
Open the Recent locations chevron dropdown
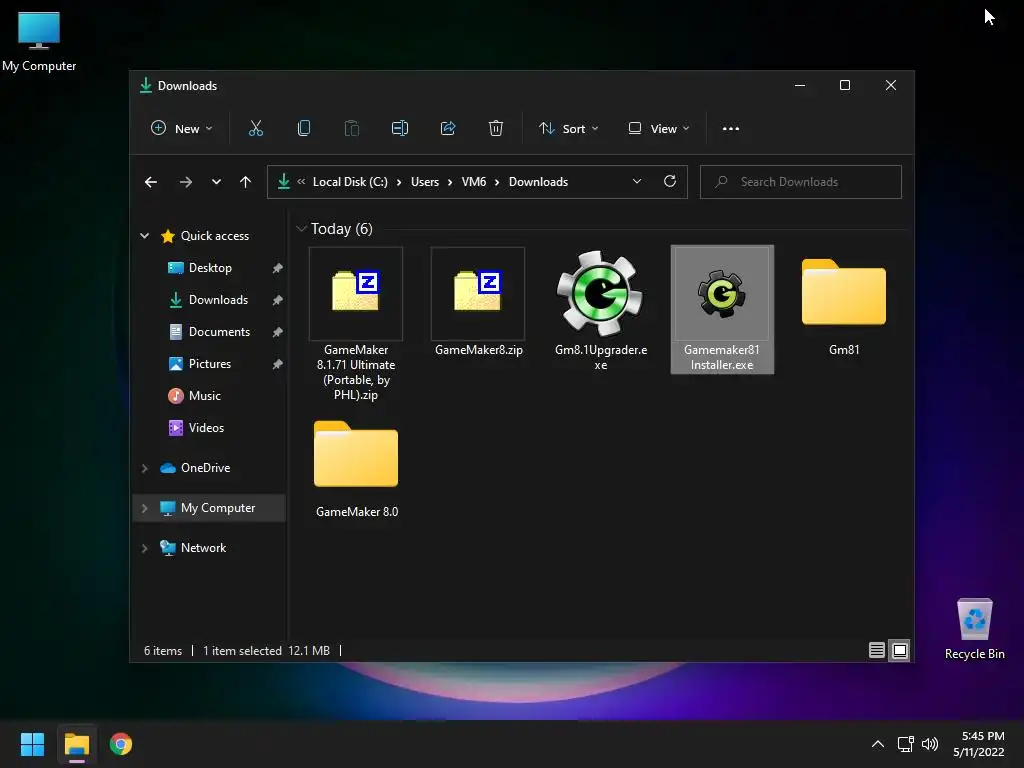coord(216,182)
